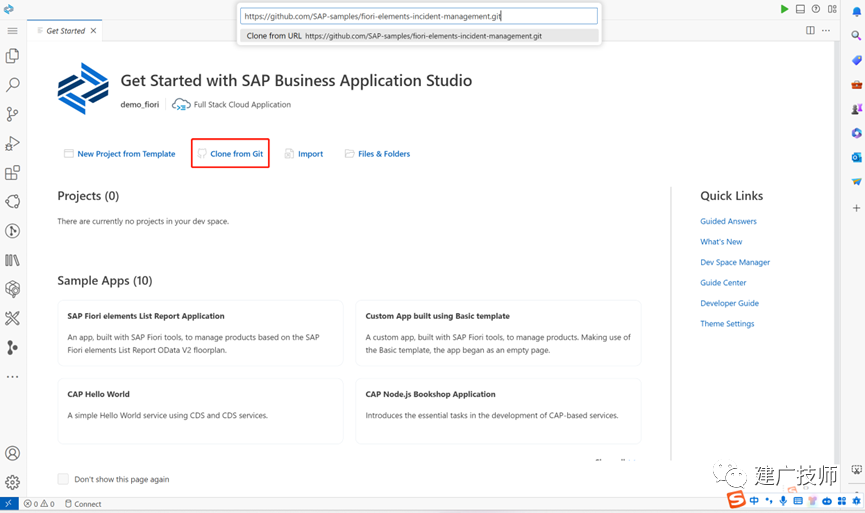Tick the Don't show this page again checkbox
Image resolution: width=865 pixels, height=513 pixels.
point(63,479)
